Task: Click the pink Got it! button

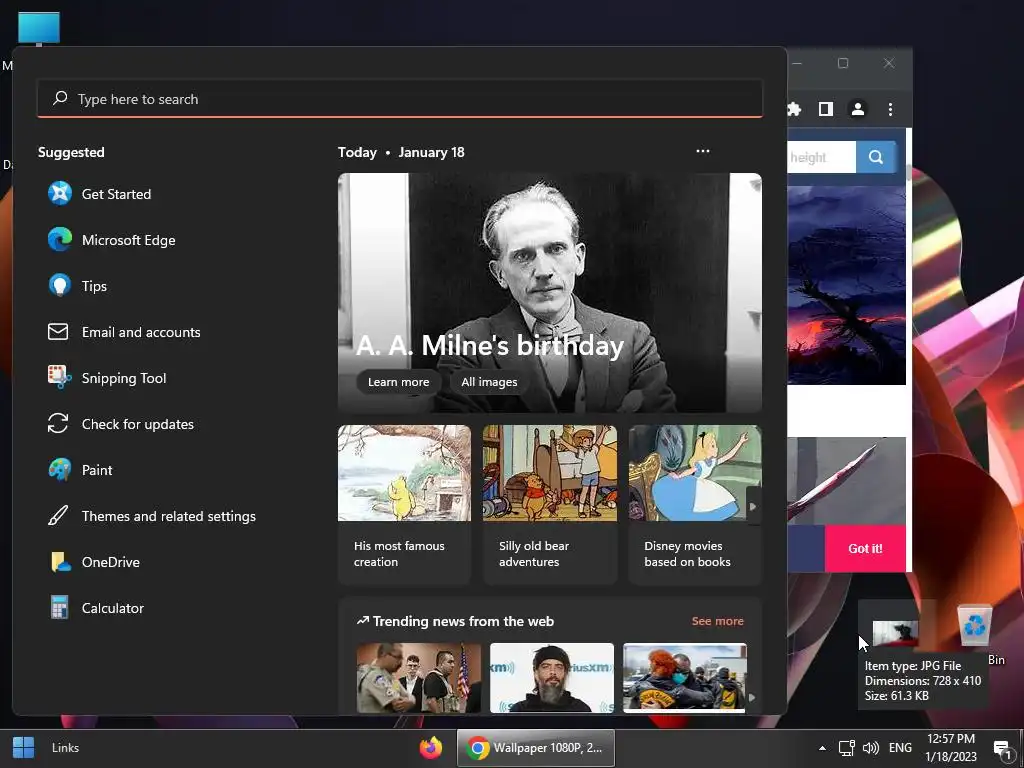Action: click(x=865, y=549)
